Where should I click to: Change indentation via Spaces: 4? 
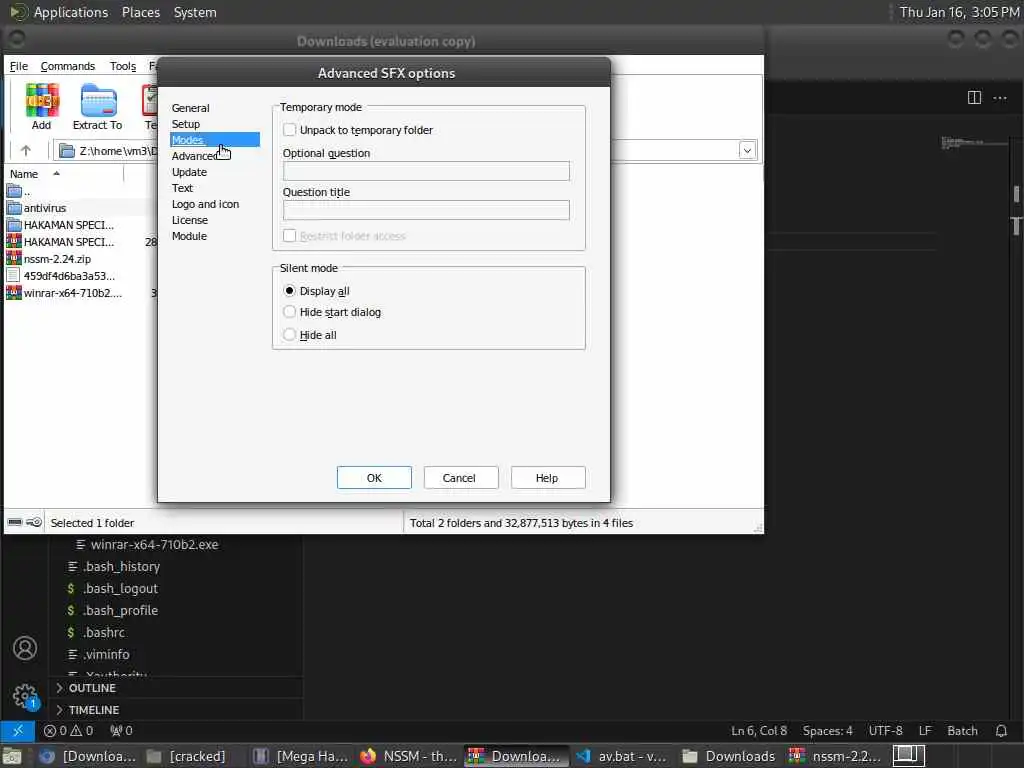click(x=827, y=731)
